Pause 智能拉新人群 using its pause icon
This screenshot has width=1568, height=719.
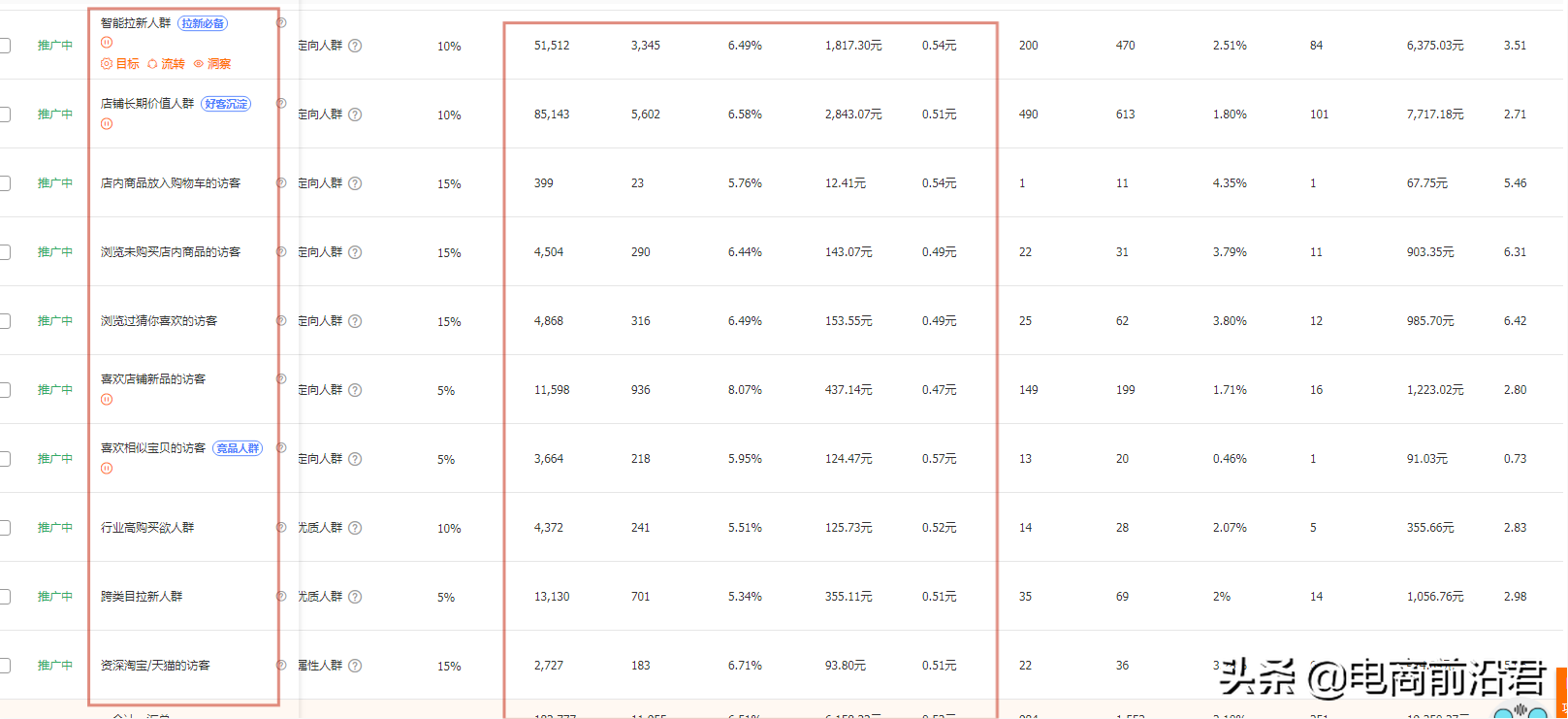click(x=106, y=42)
